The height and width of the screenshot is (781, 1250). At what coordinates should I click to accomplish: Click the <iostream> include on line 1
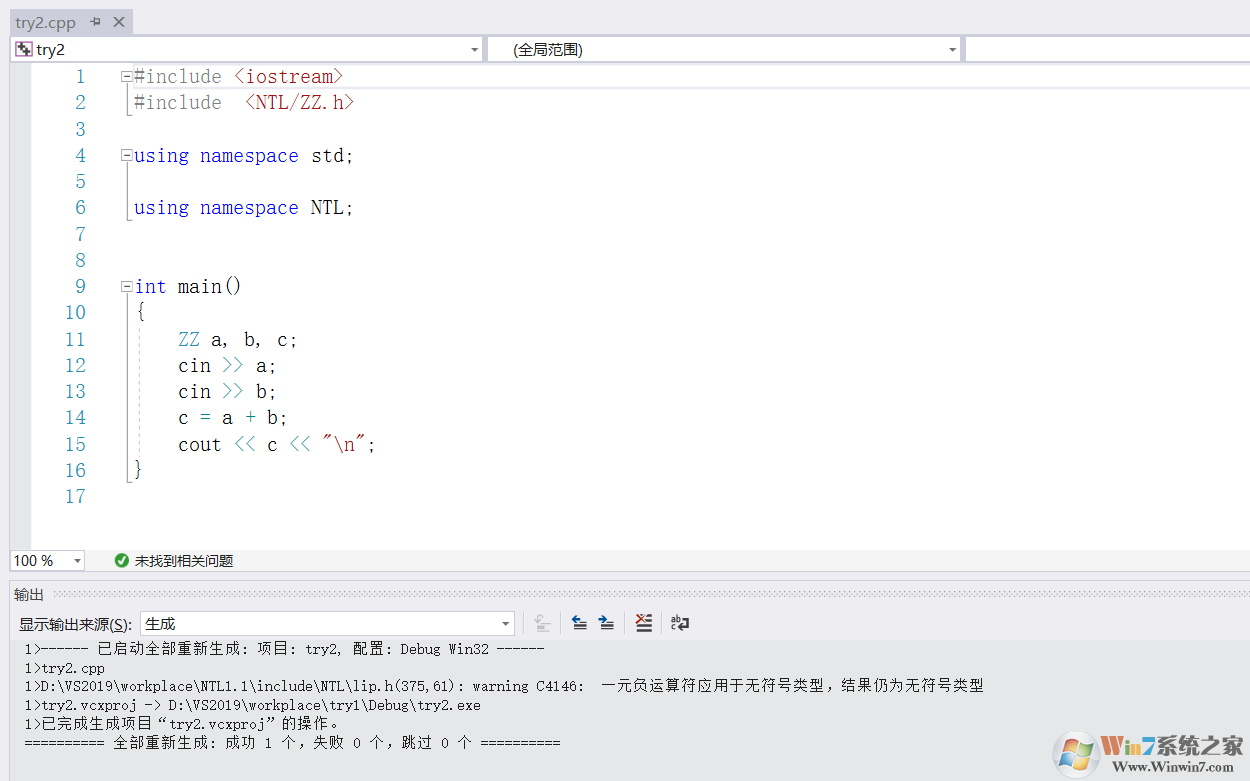(289, 76)
